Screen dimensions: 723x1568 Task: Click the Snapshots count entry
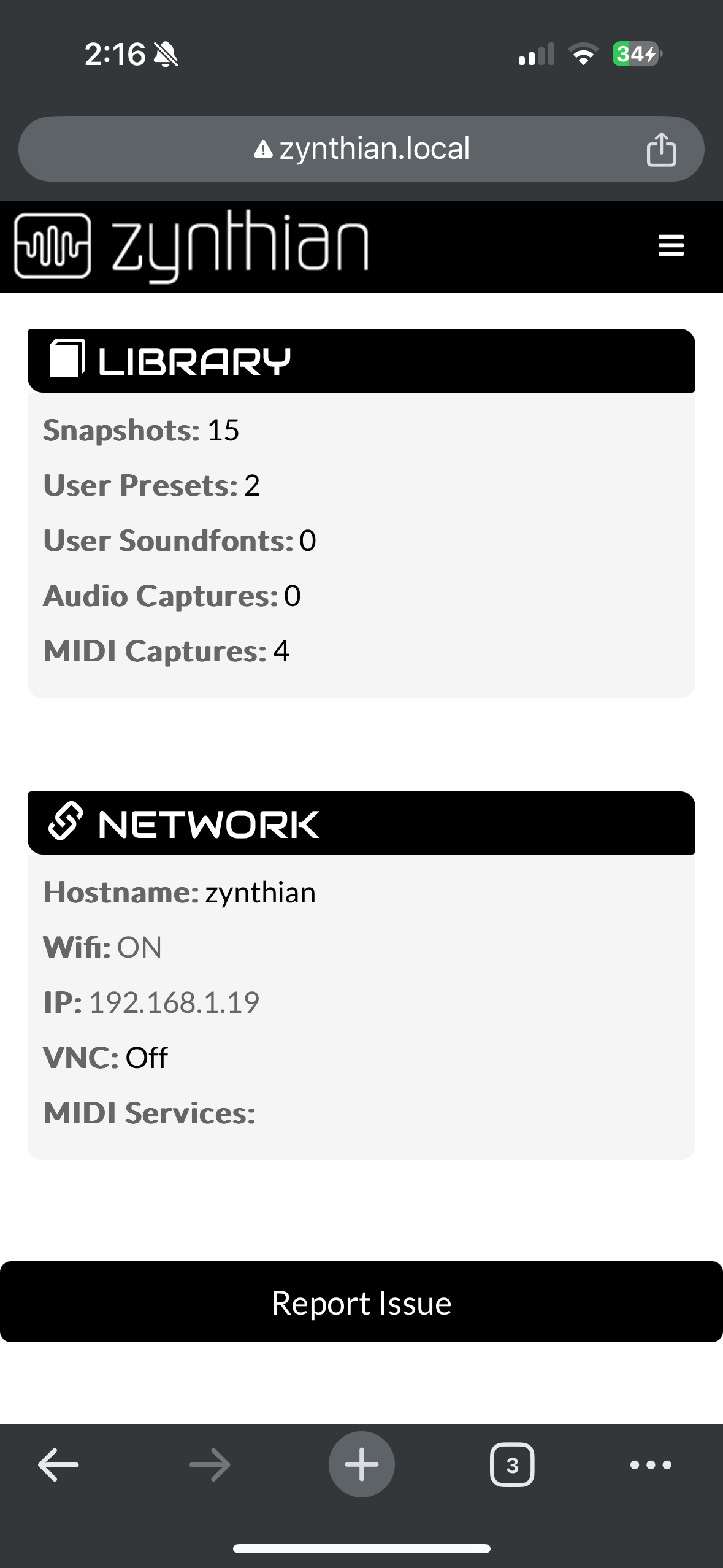(141, 430)
